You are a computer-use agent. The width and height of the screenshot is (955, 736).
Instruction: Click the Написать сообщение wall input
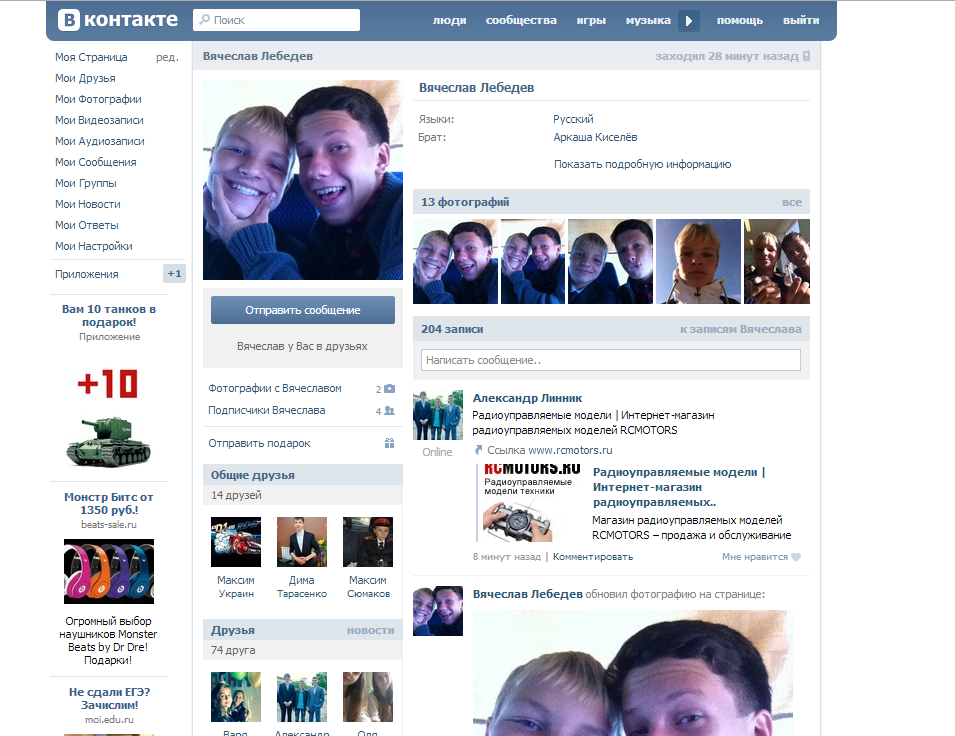point(611,360)
